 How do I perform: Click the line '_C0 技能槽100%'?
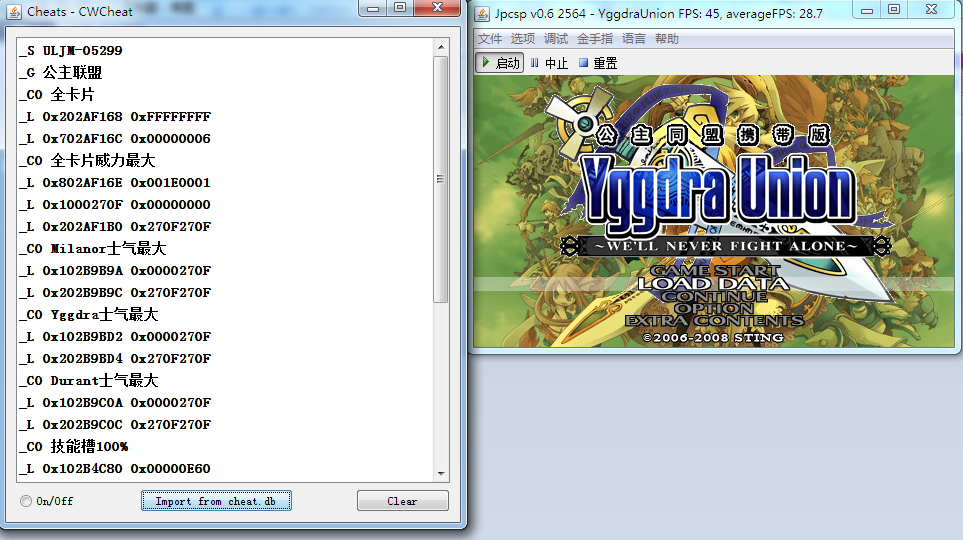[x=74, y=447]
